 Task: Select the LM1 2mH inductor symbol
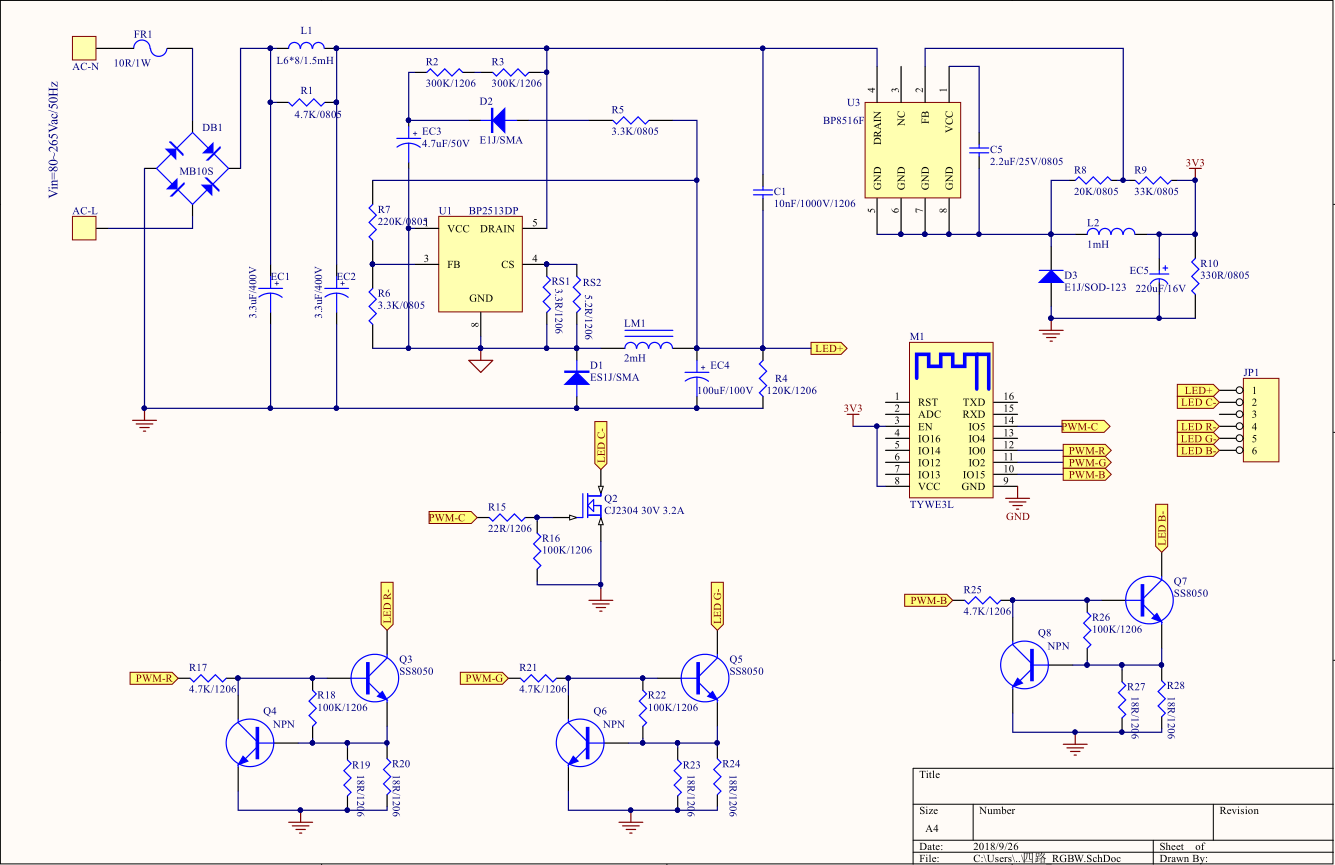pyautogui.click(x=648, y=342)
